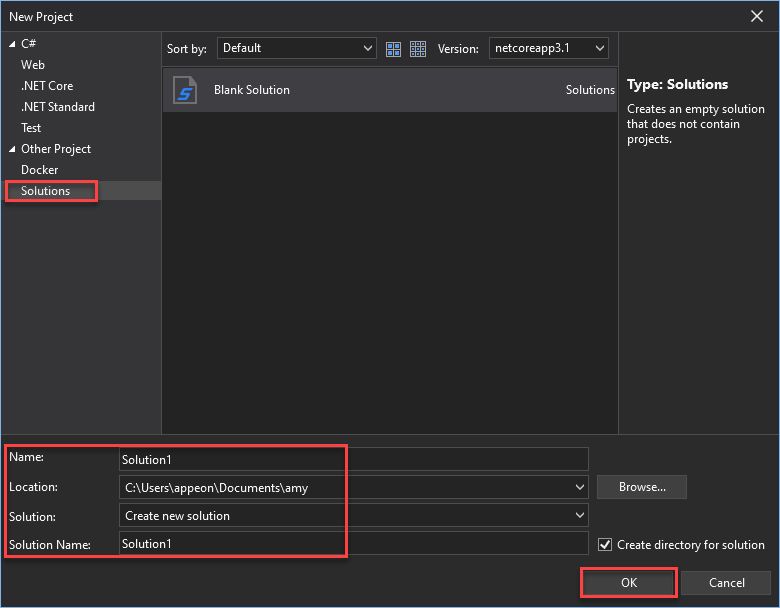The height and width of the screenshot is (608, 780).
Task: Switch to the large tile view icon
Action: coord(393,49)
